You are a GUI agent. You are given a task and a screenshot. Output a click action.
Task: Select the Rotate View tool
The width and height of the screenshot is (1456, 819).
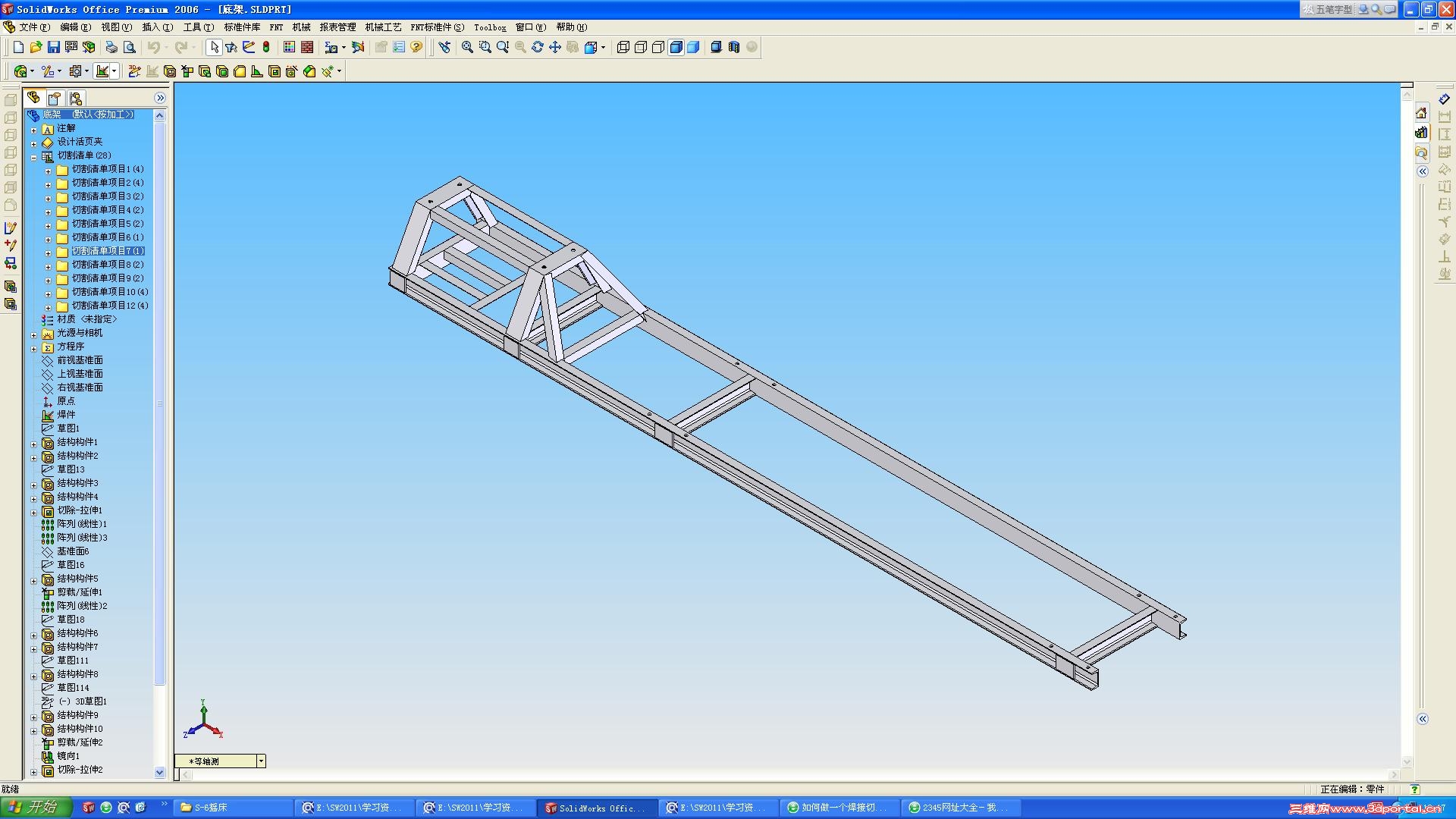click(538, 47)
